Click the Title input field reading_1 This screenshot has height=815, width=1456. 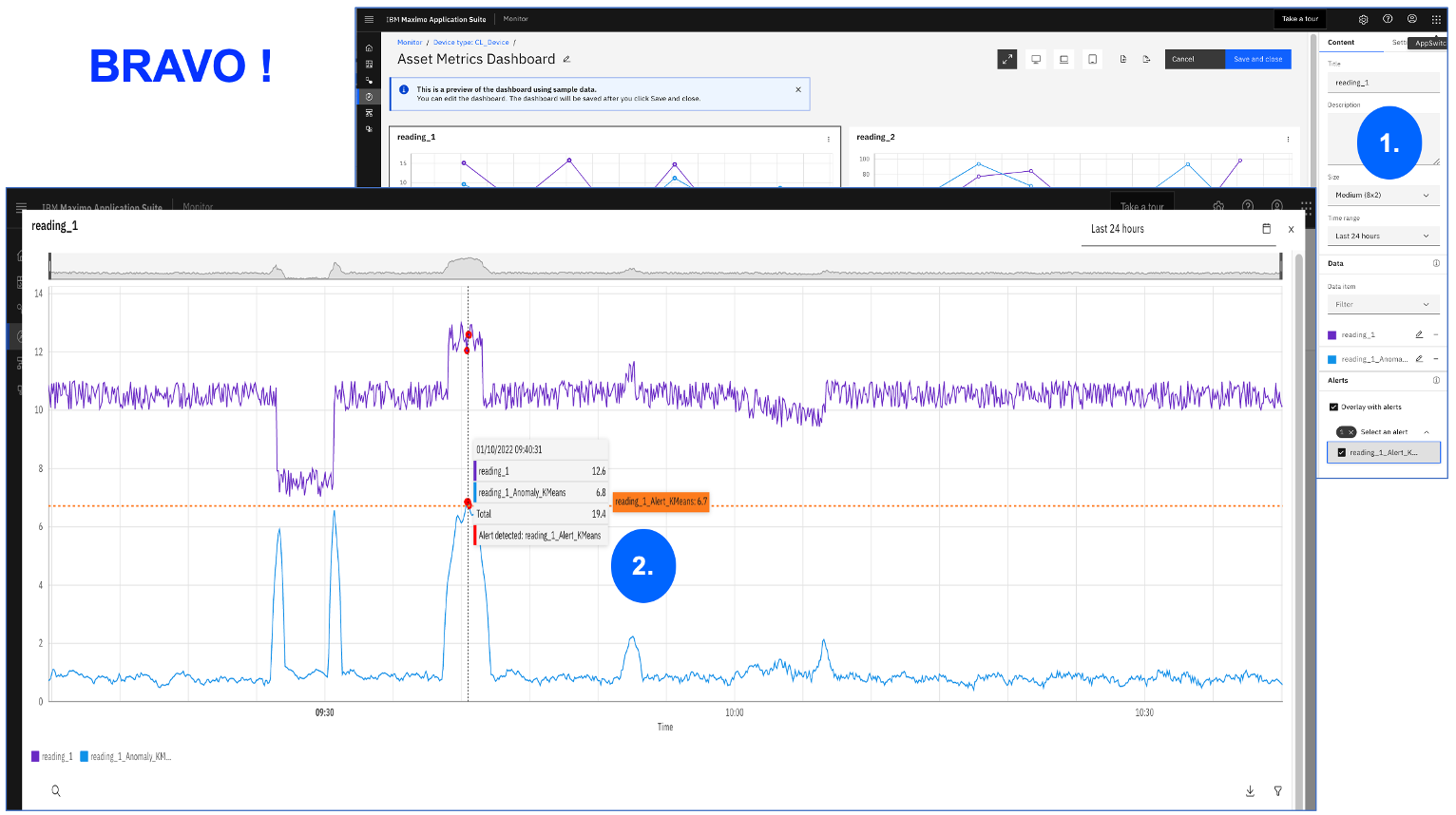click(x=1384, y=83)
